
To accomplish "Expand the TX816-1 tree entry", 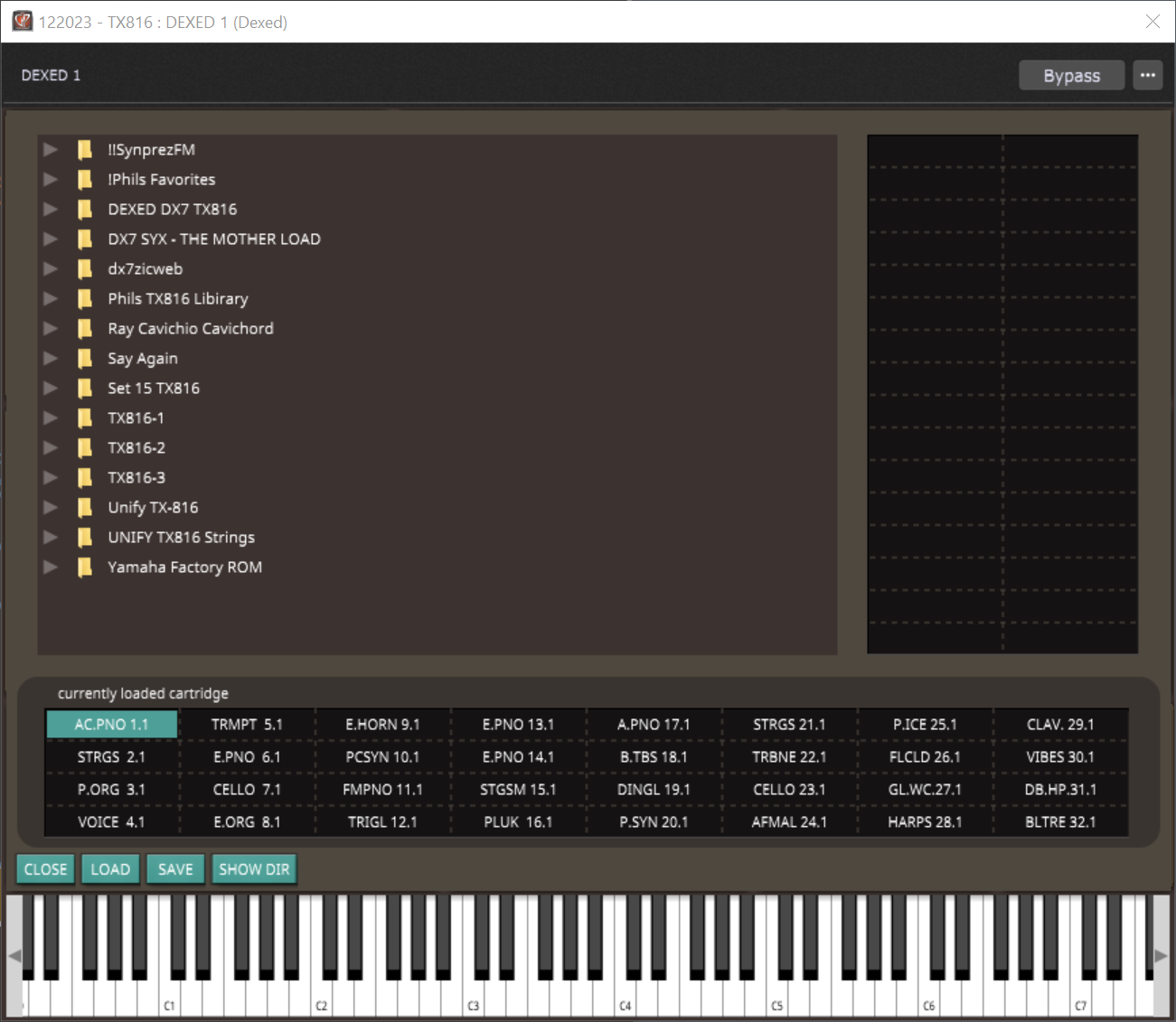I will tap(51, 417).
